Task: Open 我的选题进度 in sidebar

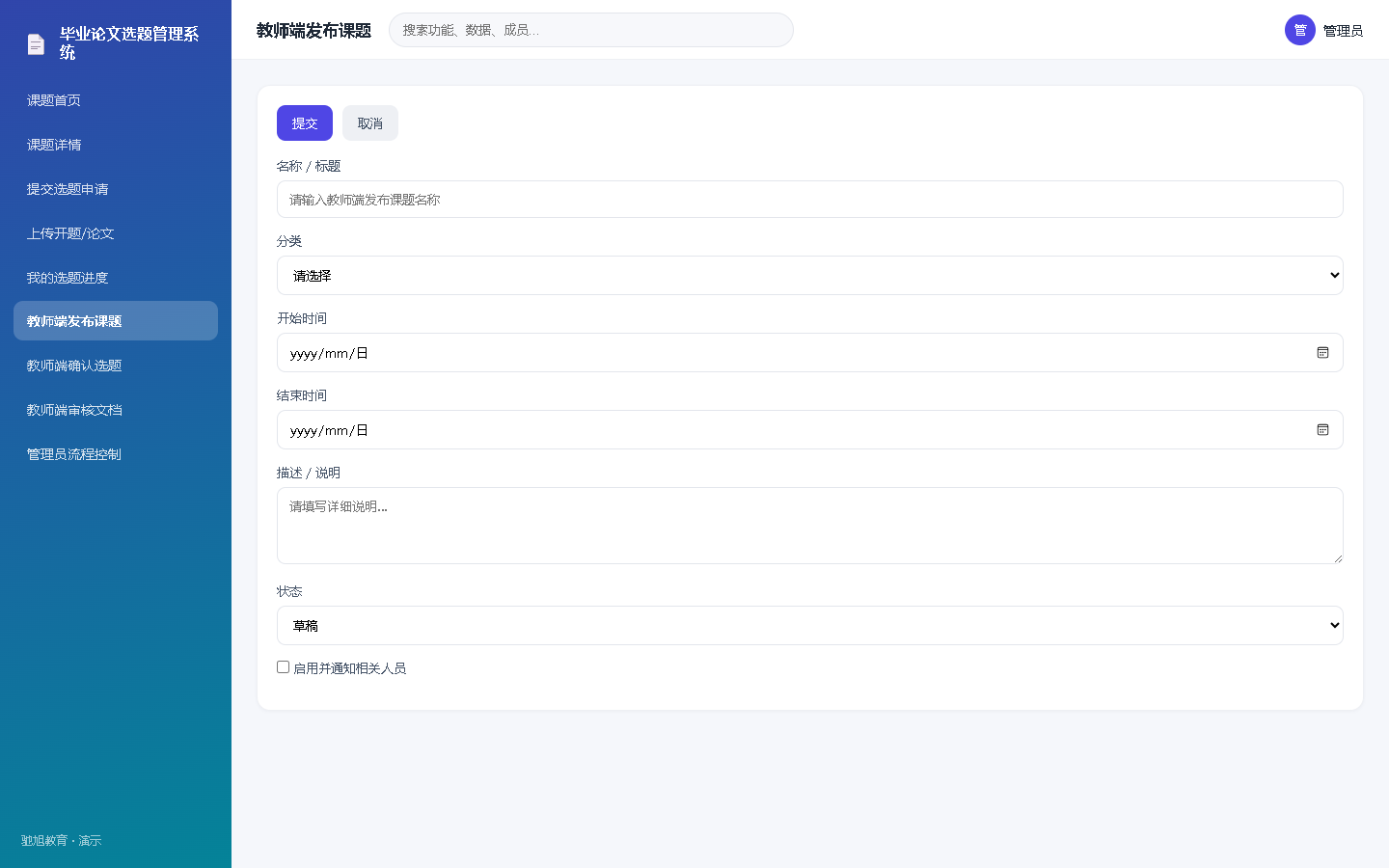Action: point(116,278)
